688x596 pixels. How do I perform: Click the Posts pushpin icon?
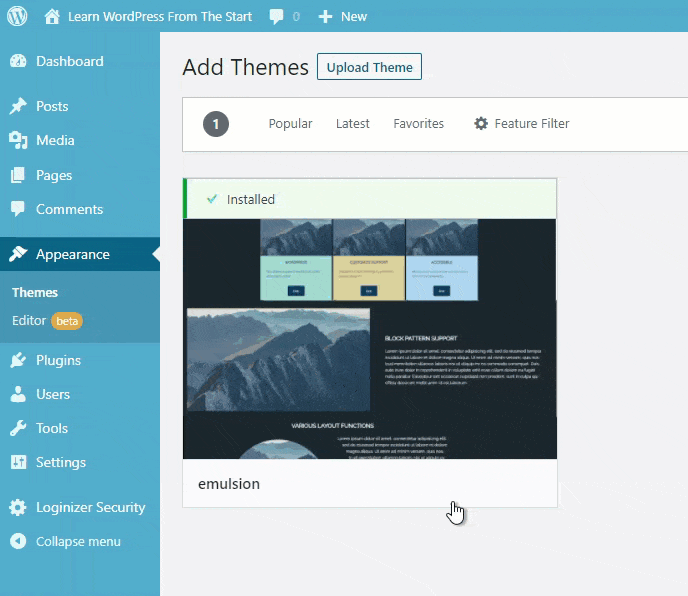coord(18,106)
